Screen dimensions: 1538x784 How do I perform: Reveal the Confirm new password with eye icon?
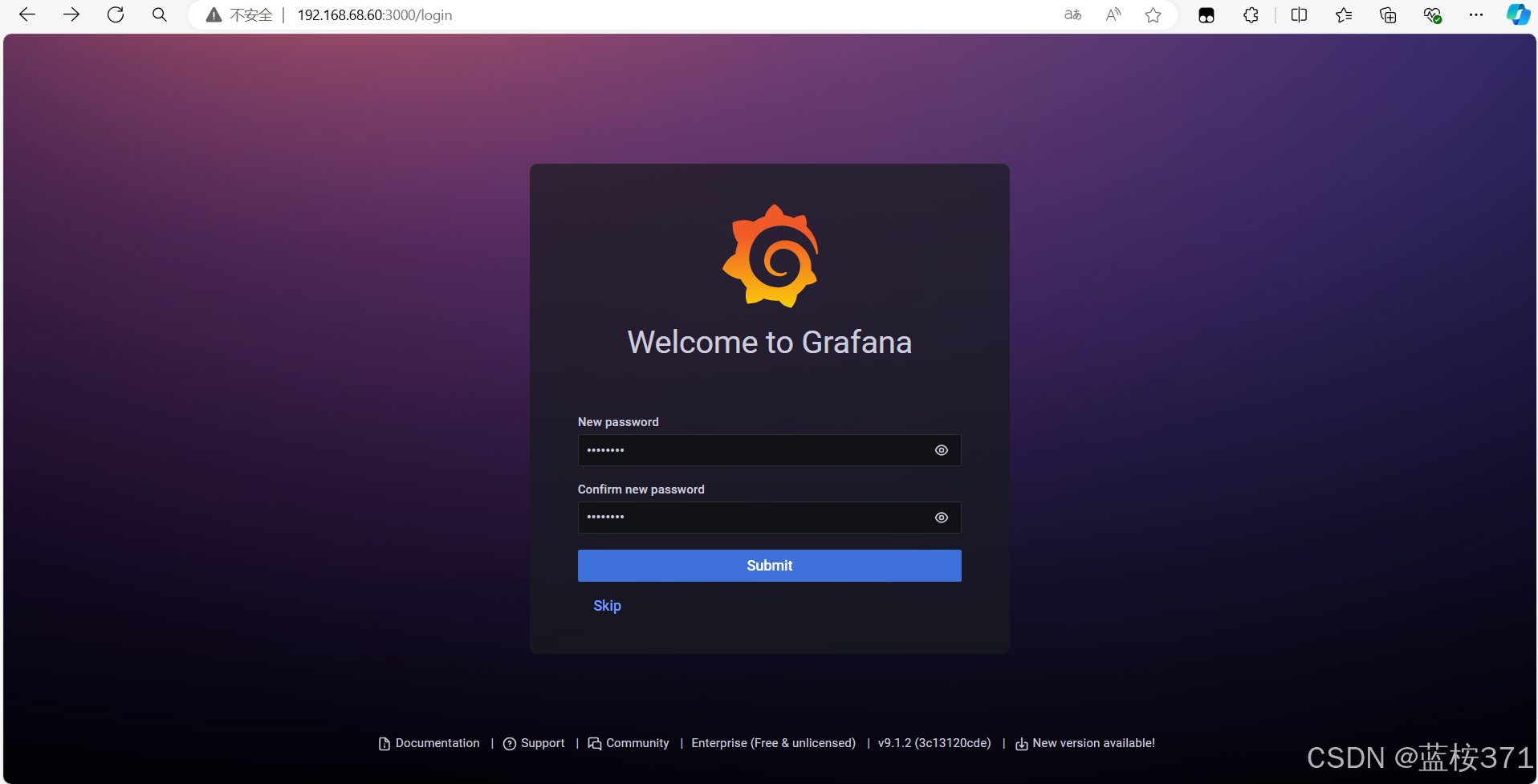[x=942, y=518]
